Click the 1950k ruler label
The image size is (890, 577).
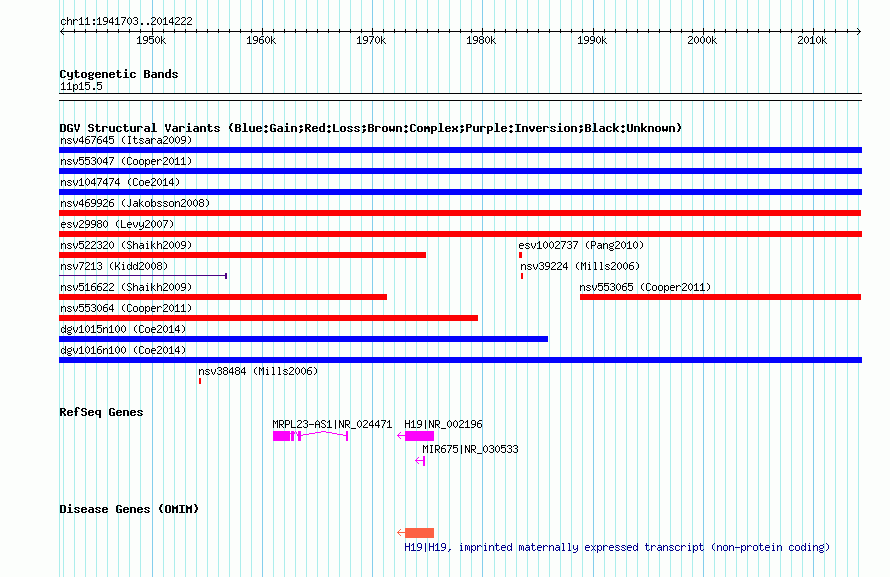click(151, 40)
